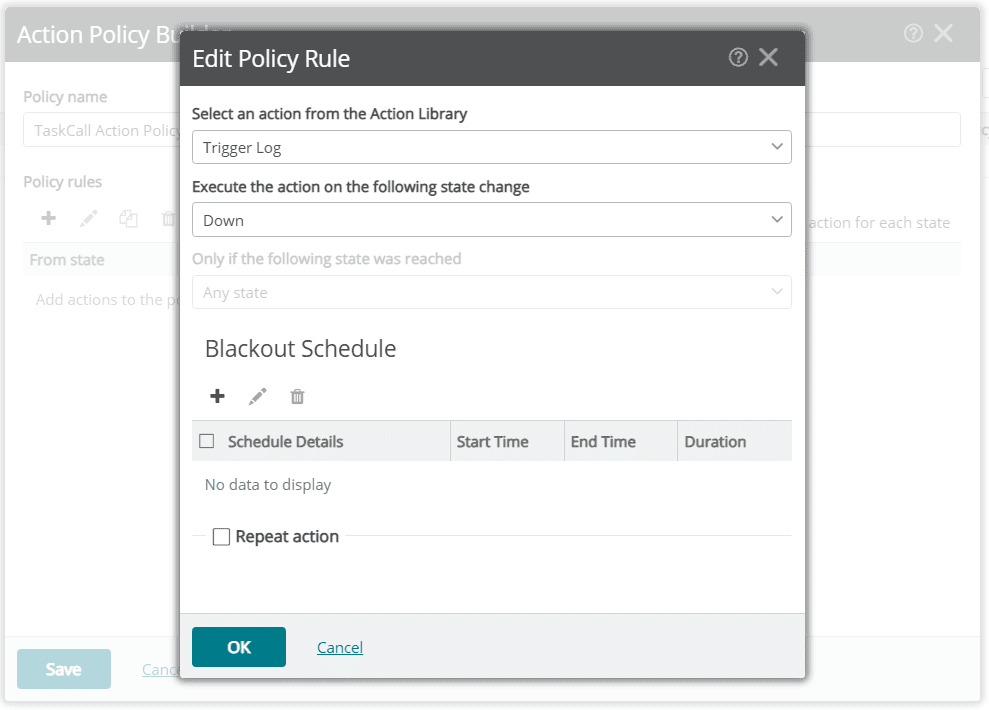The height and width of the screenshot is (710, 989).
Task: Edit selected blackout schedule with pencil icon
Action: pos(257,396)
